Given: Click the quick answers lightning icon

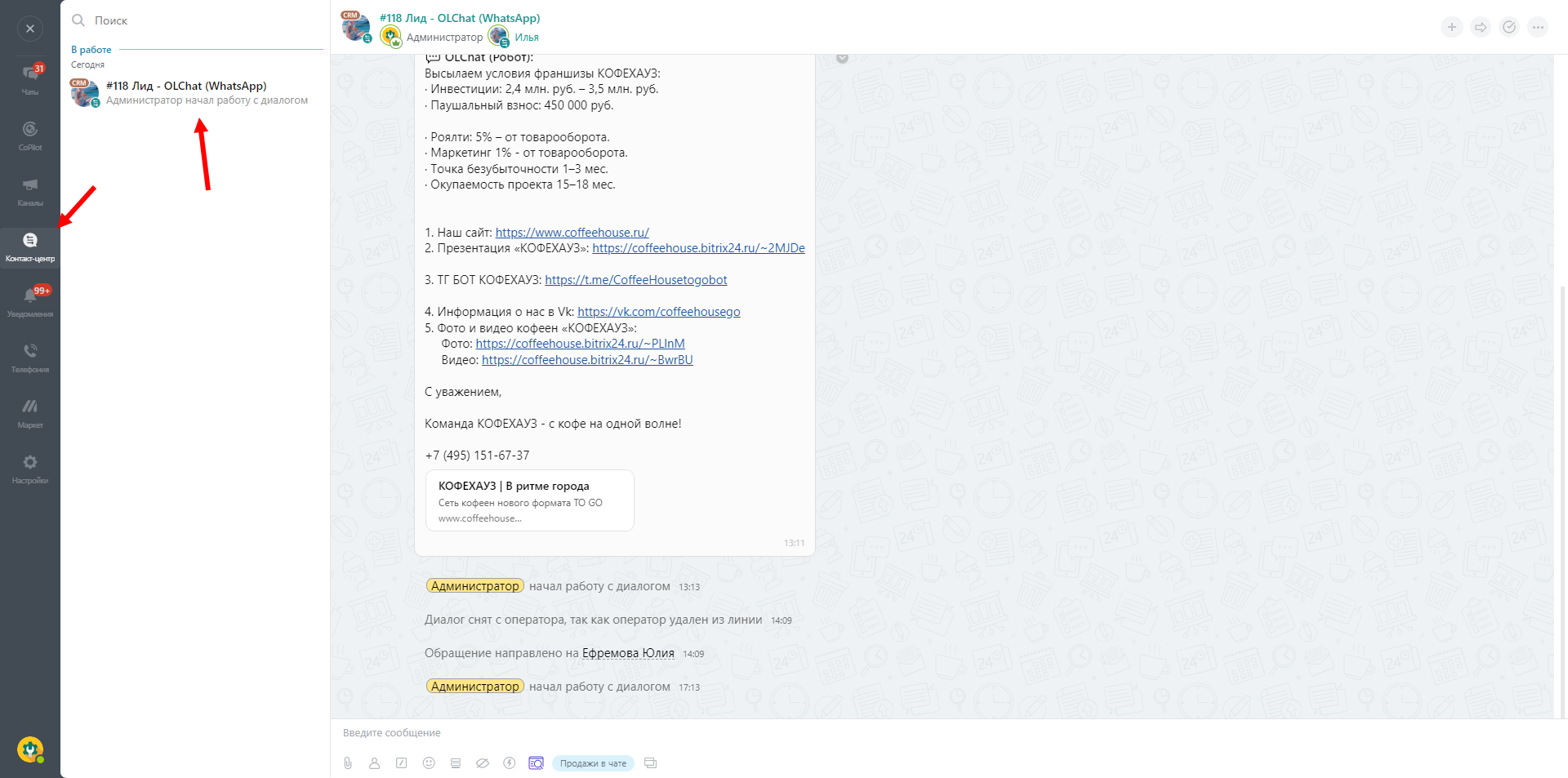Looking at the screenshot, I should click(x=509, y=763).
